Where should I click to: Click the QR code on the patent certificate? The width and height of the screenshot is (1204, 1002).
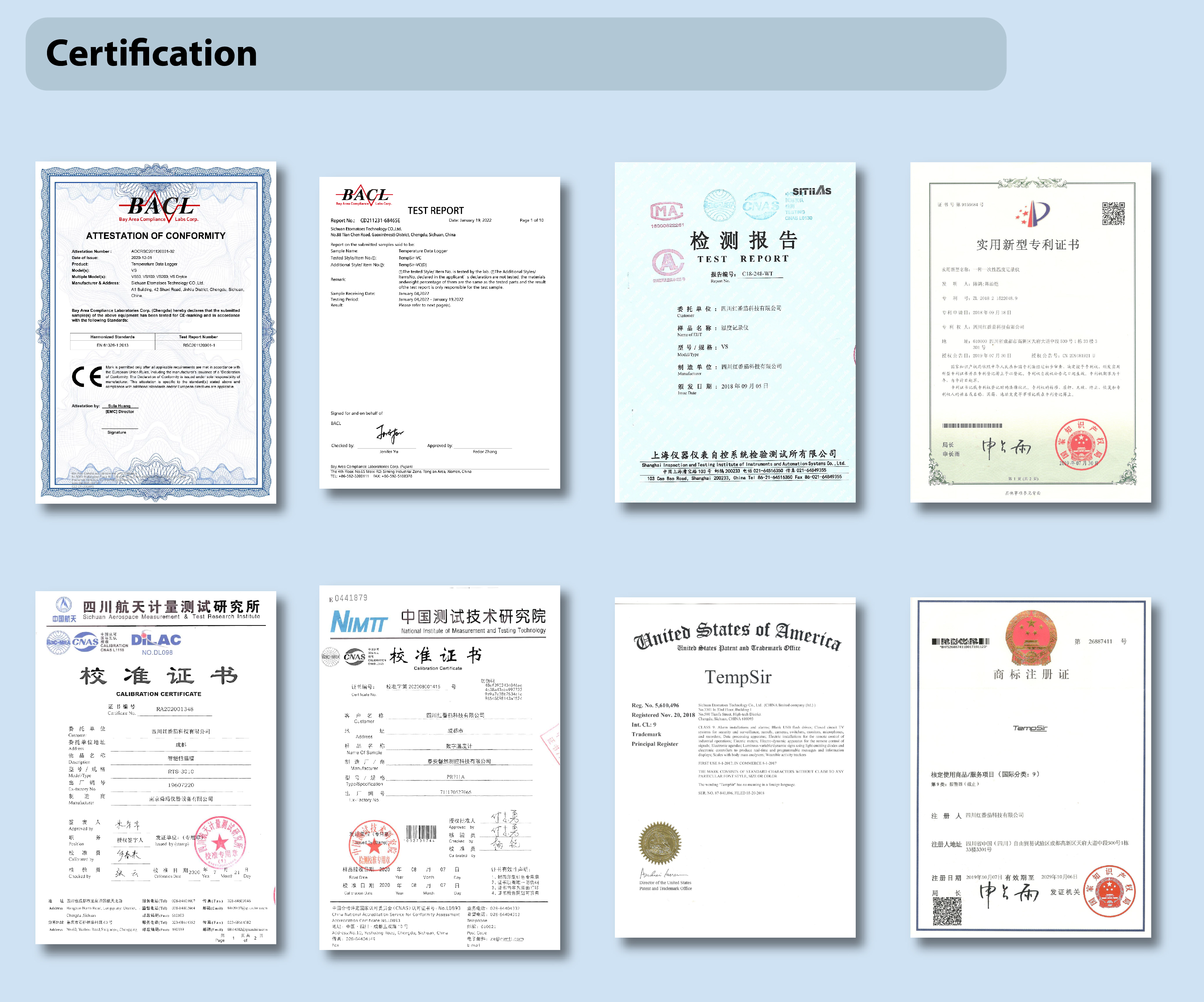tap(1113, 214)
